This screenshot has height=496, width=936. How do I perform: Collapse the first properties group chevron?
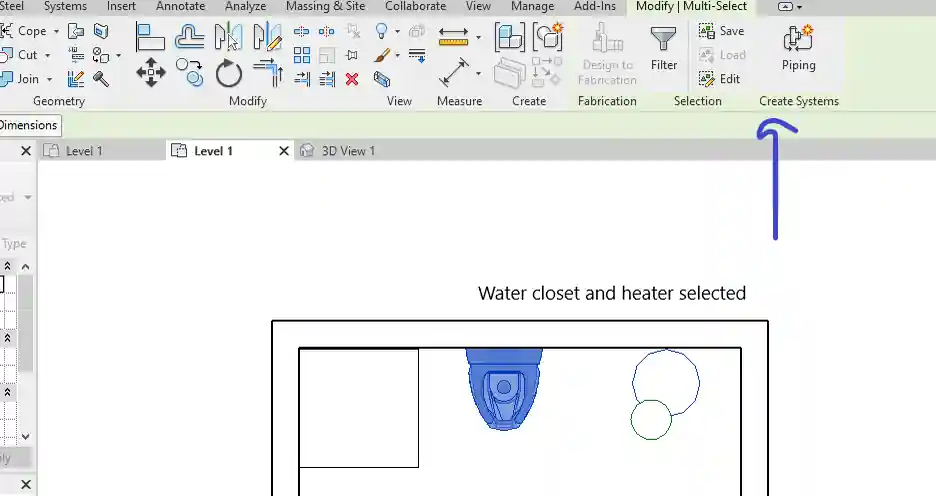8,266
